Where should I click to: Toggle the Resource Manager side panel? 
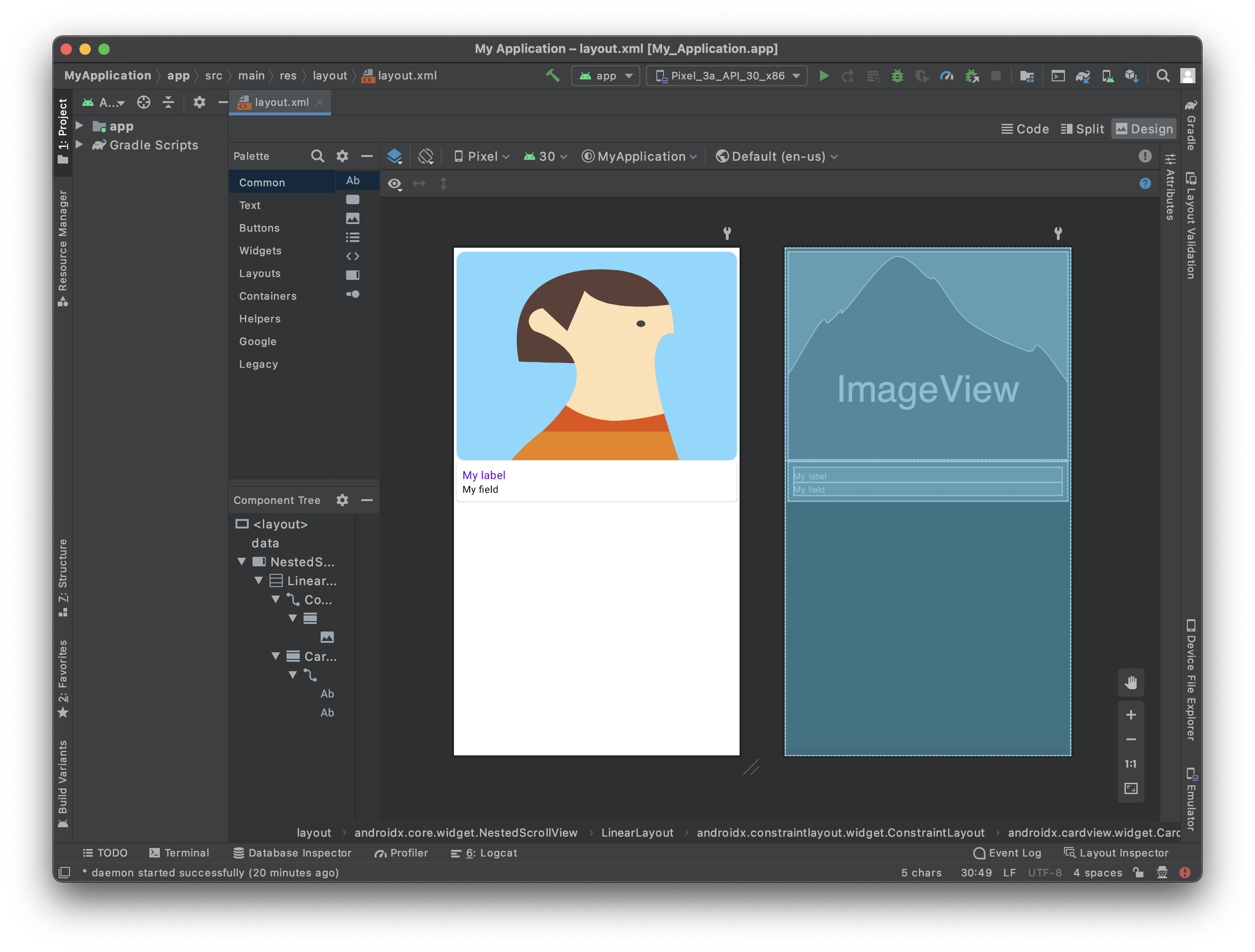click(x=63, y=248)
